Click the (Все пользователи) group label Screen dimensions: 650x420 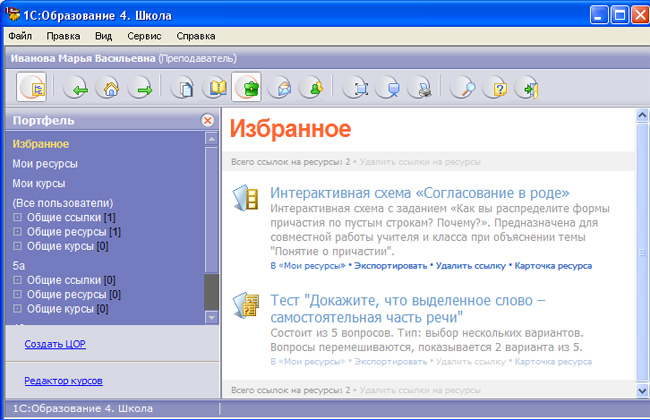(63, 203)
